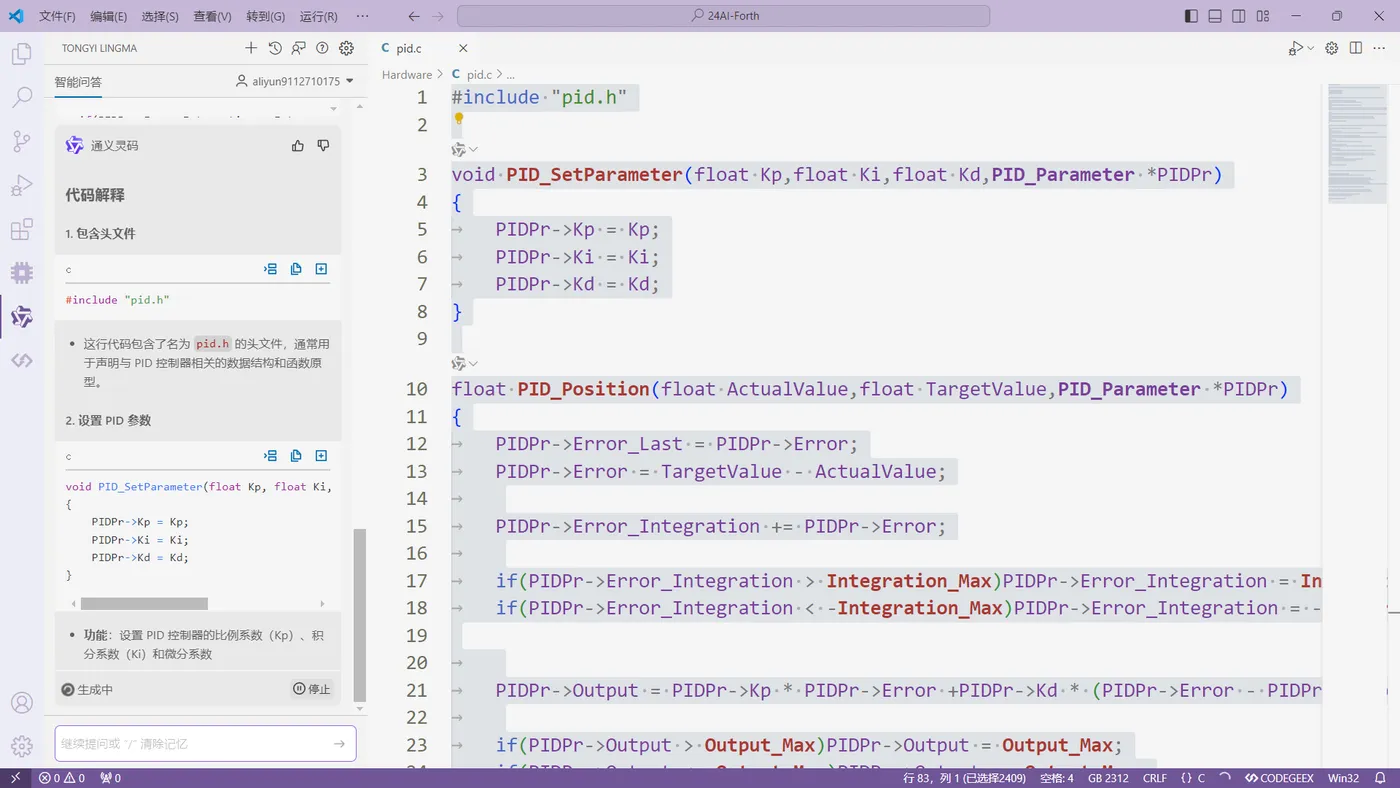
Task: Expand Lingma CodeLens above PID_Position
Action: [x=466, y=363]
